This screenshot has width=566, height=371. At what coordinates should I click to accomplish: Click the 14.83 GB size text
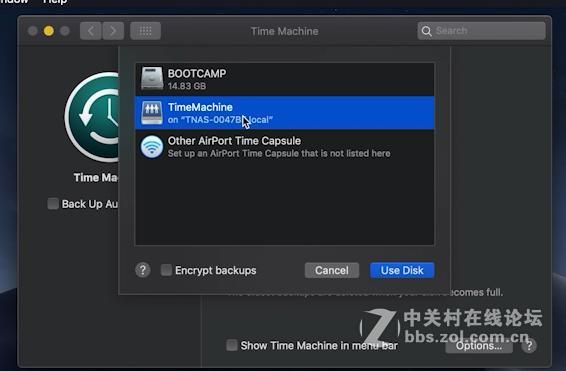187,86
